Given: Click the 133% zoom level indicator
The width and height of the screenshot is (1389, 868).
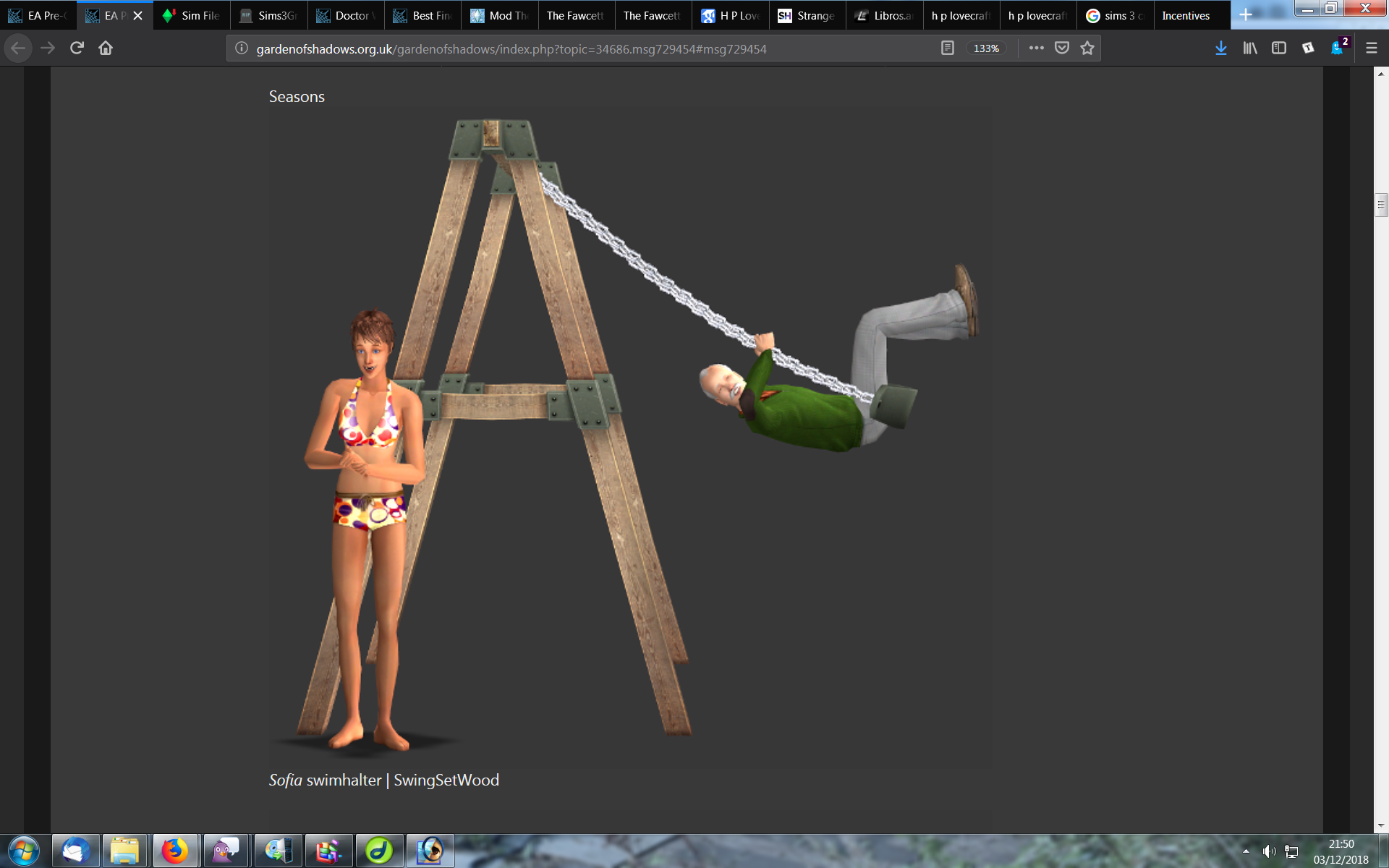Looking at the screenshot, I should click(x=986, y=48).
